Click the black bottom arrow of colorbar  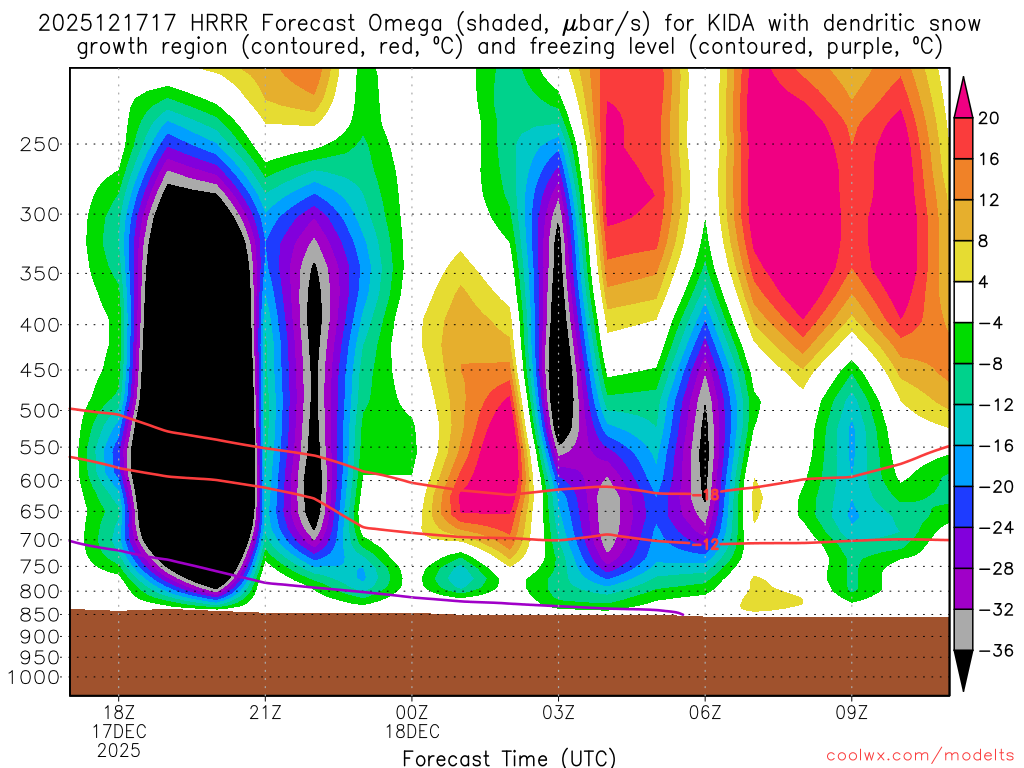point(963,671)
